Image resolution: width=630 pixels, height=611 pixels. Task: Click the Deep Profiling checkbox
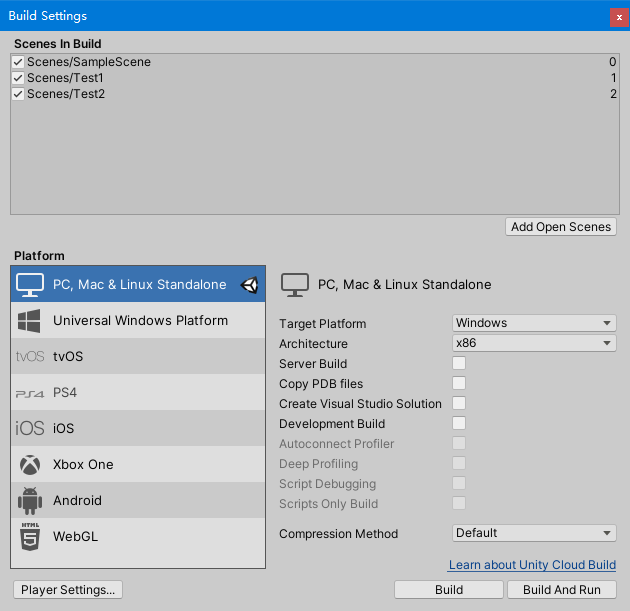pyautogui.click(x=459, y=463)
